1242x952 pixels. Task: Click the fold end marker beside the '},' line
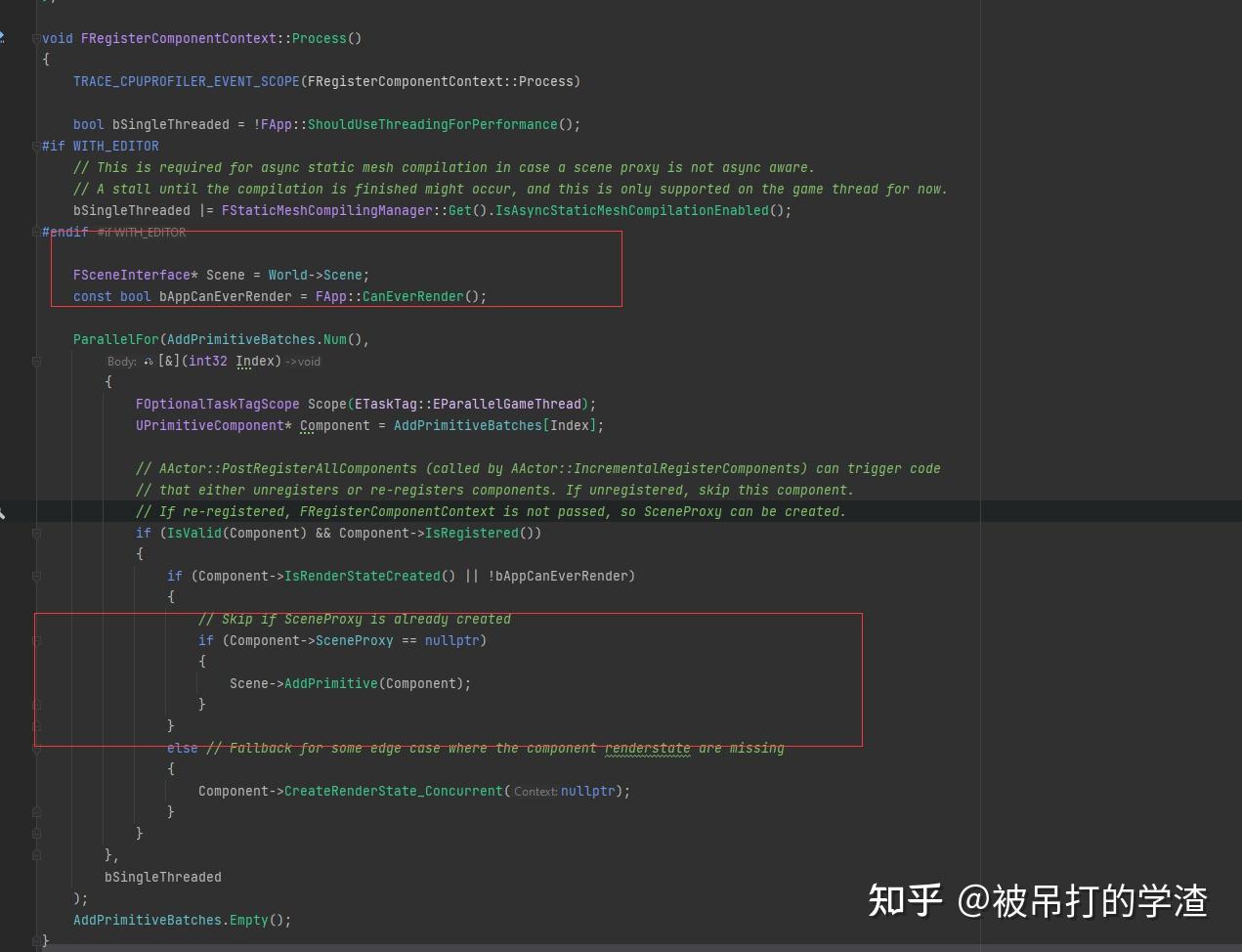click(x=36, y=855)
